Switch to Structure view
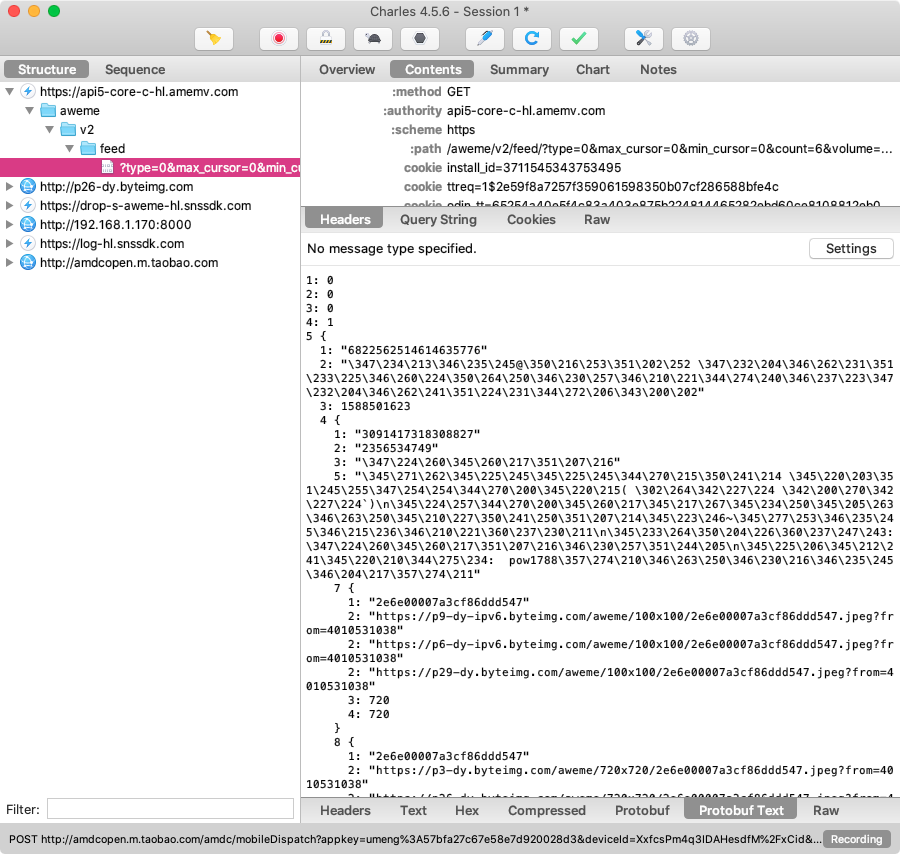Image resolution: width=900 pixels, height=854 pixels. pos(46,69)
